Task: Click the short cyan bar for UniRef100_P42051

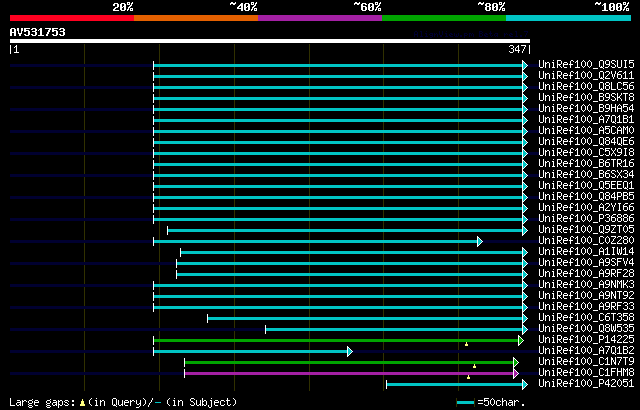Action: tap(457, 384)
